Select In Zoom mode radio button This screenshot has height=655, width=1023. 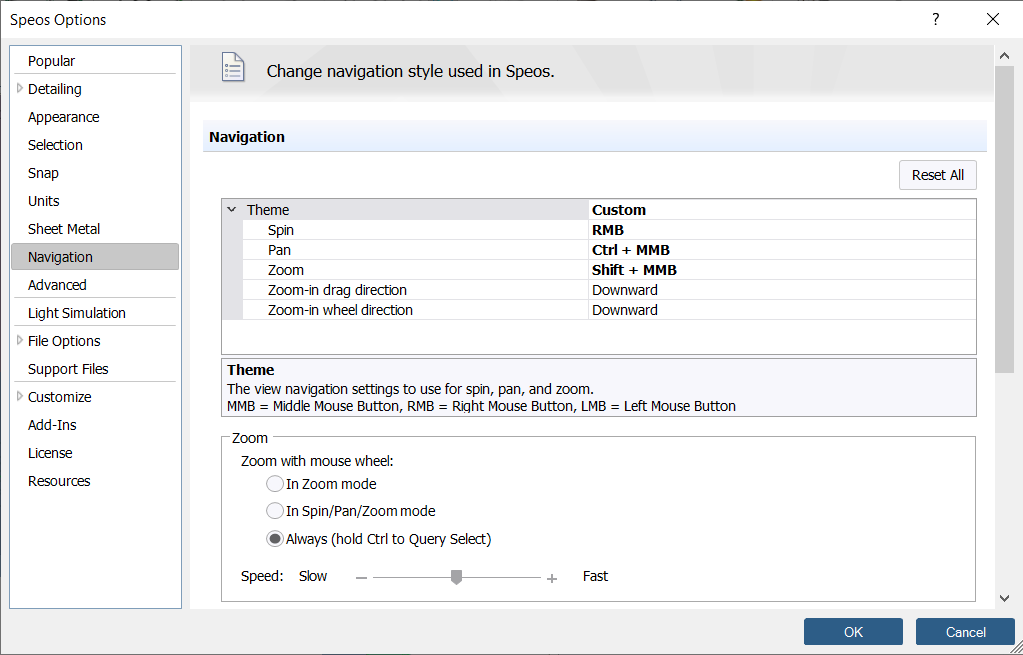(x=275, y=484)
